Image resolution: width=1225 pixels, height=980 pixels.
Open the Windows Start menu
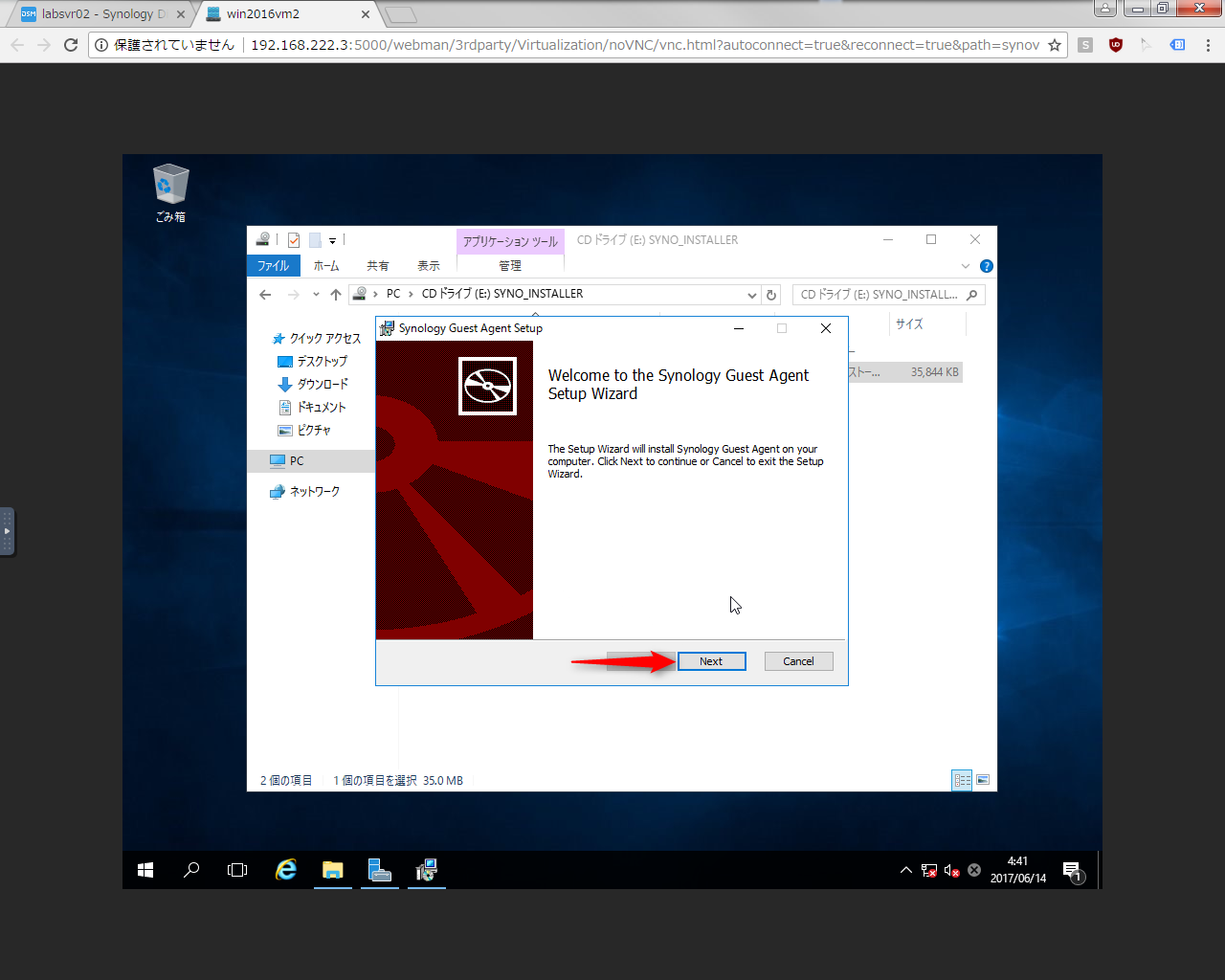click(145, 870)
